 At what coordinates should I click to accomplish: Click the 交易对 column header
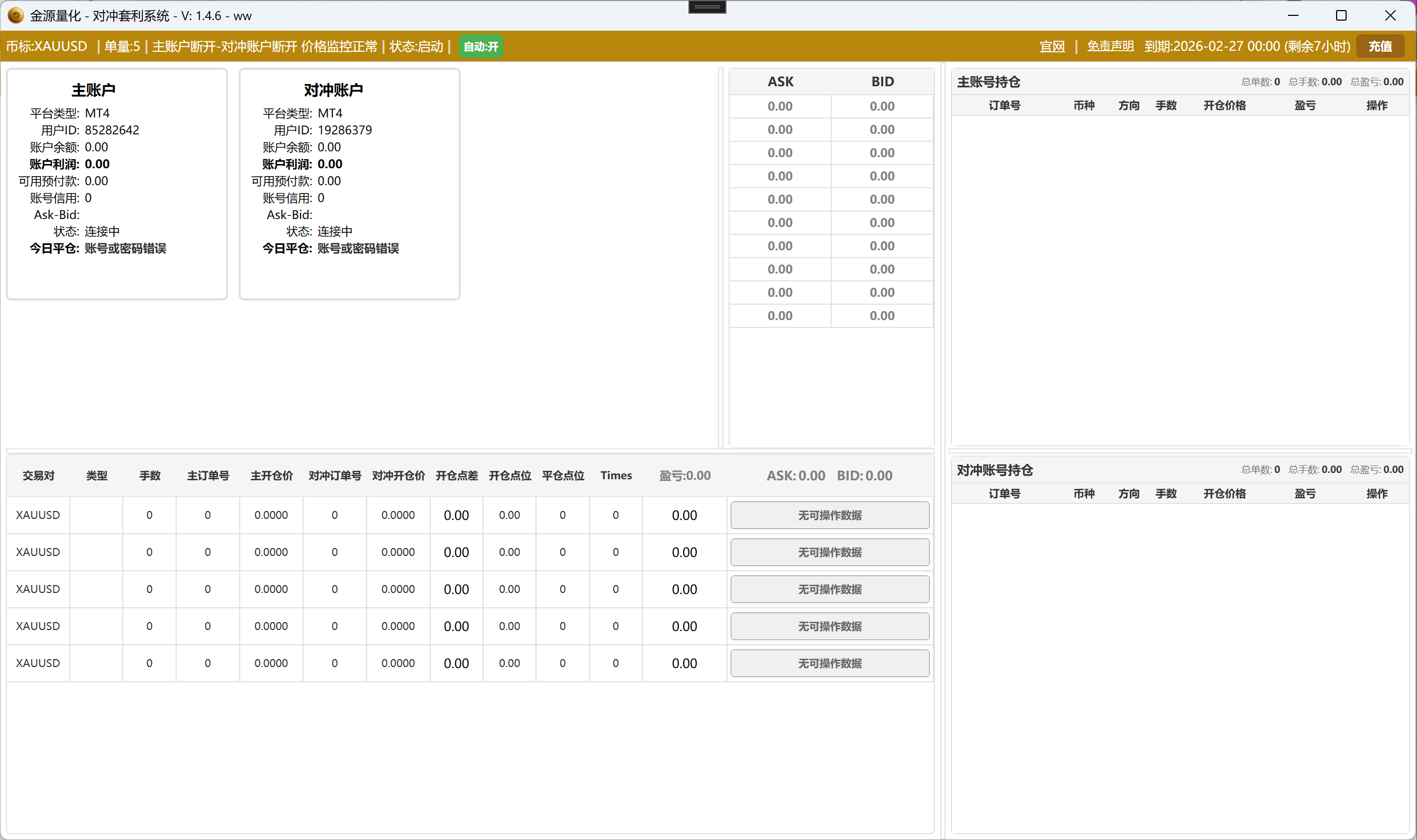click(39, 476)
